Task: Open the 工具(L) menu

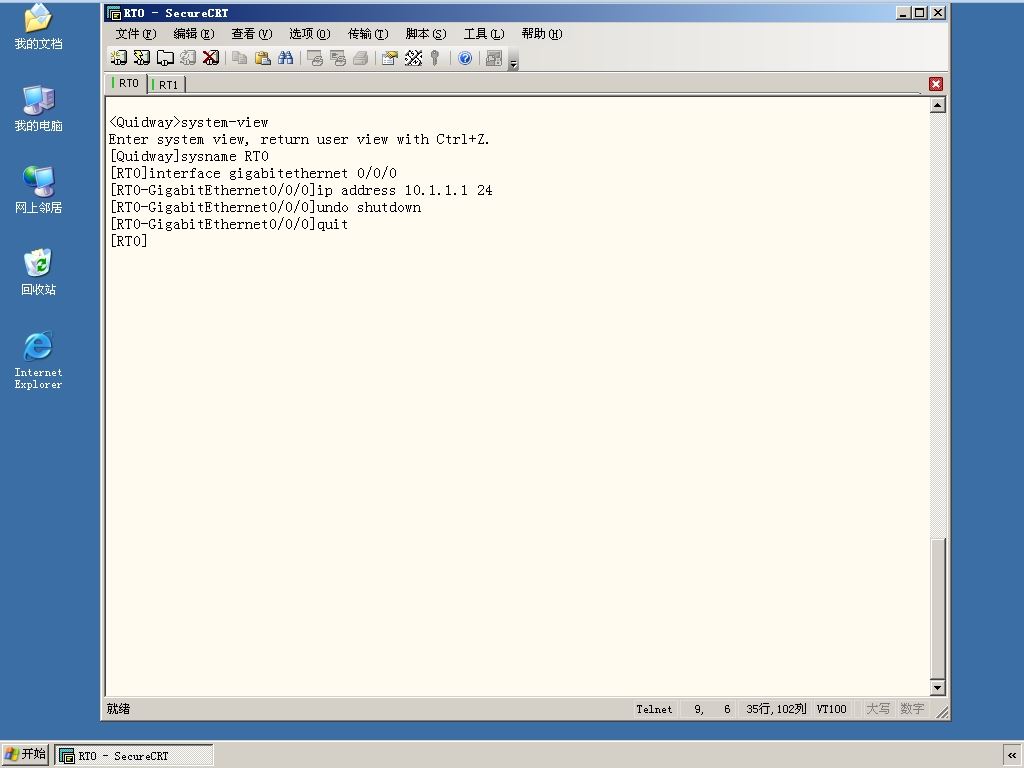Action: coord(484,33)
